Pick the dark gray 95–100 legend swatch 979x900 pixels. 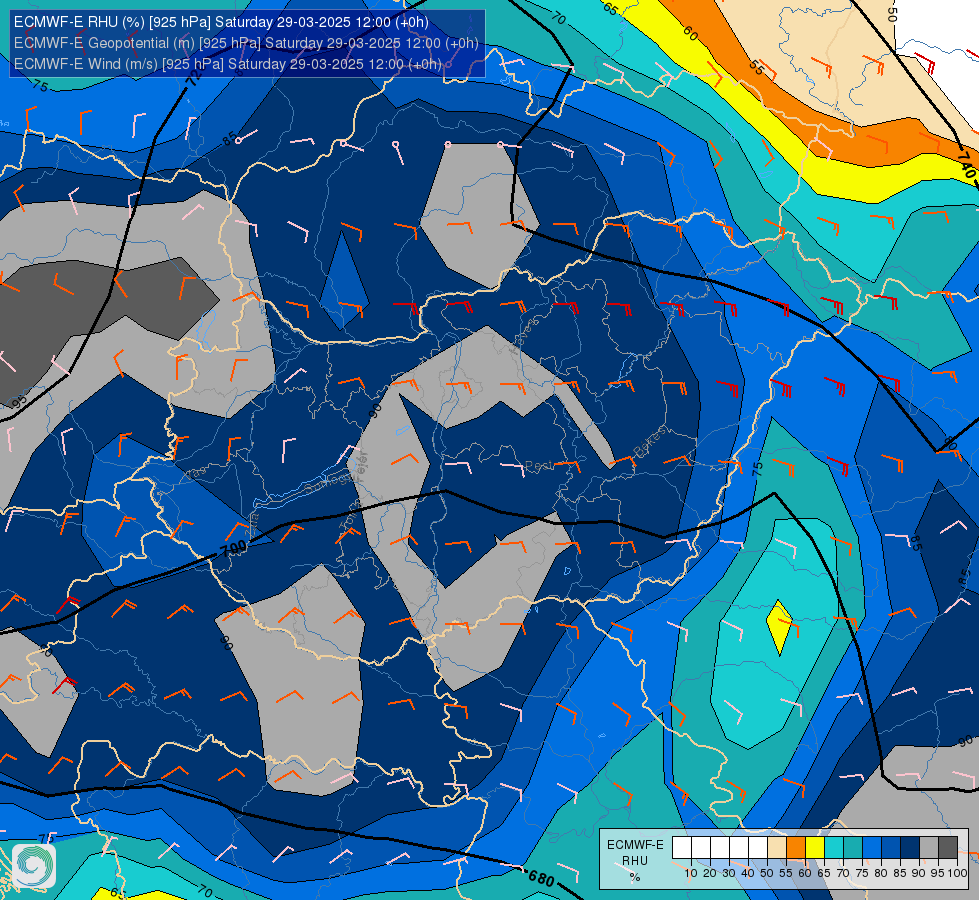click(948, 848)
